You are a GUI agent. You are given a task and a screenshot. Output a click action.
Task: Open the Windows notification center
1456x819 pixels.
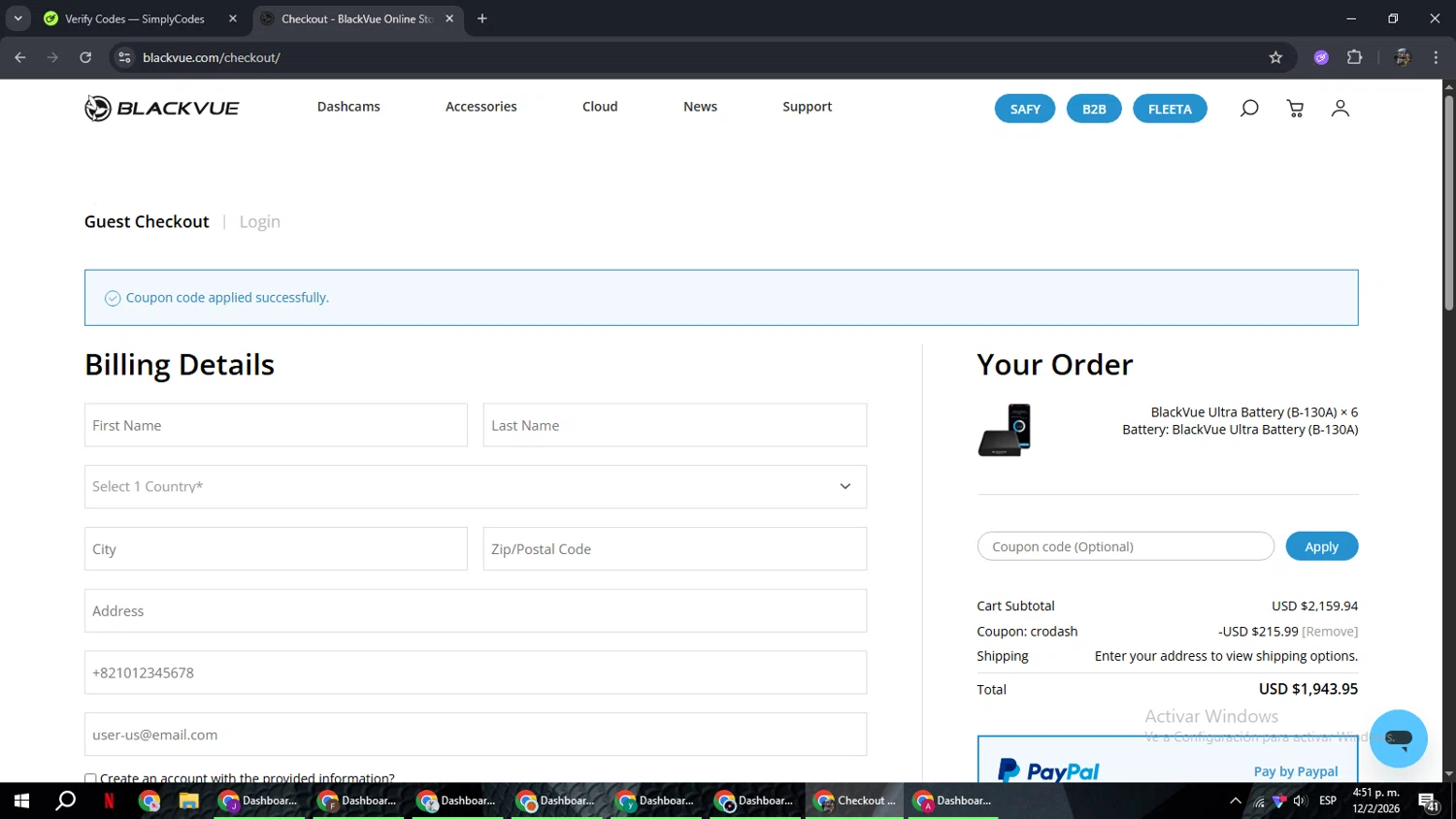tap(1429, 801)
